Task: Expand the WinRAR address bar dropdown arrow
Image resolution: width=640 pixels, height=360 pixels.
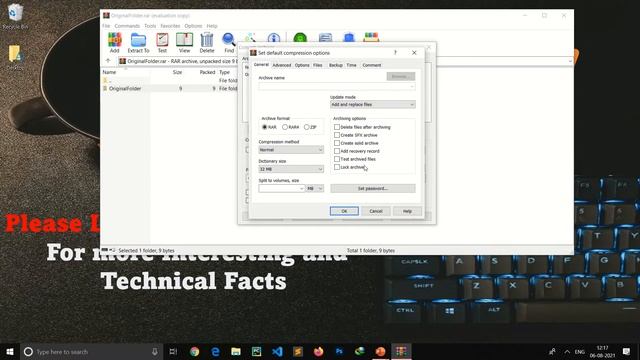Action: pyautogui.click(x=570, y=61)
